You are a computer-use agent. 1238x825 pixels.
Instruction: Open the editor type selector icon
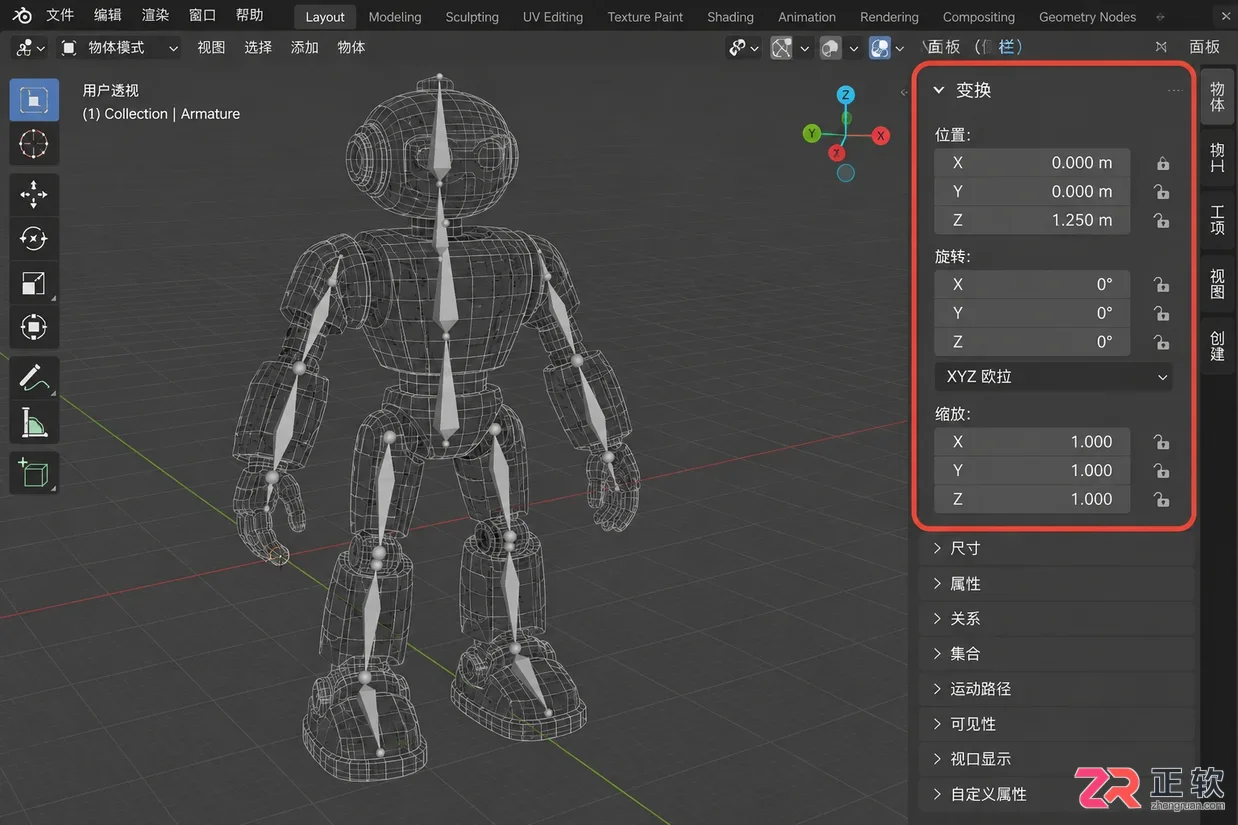click(x=28, y=47)
